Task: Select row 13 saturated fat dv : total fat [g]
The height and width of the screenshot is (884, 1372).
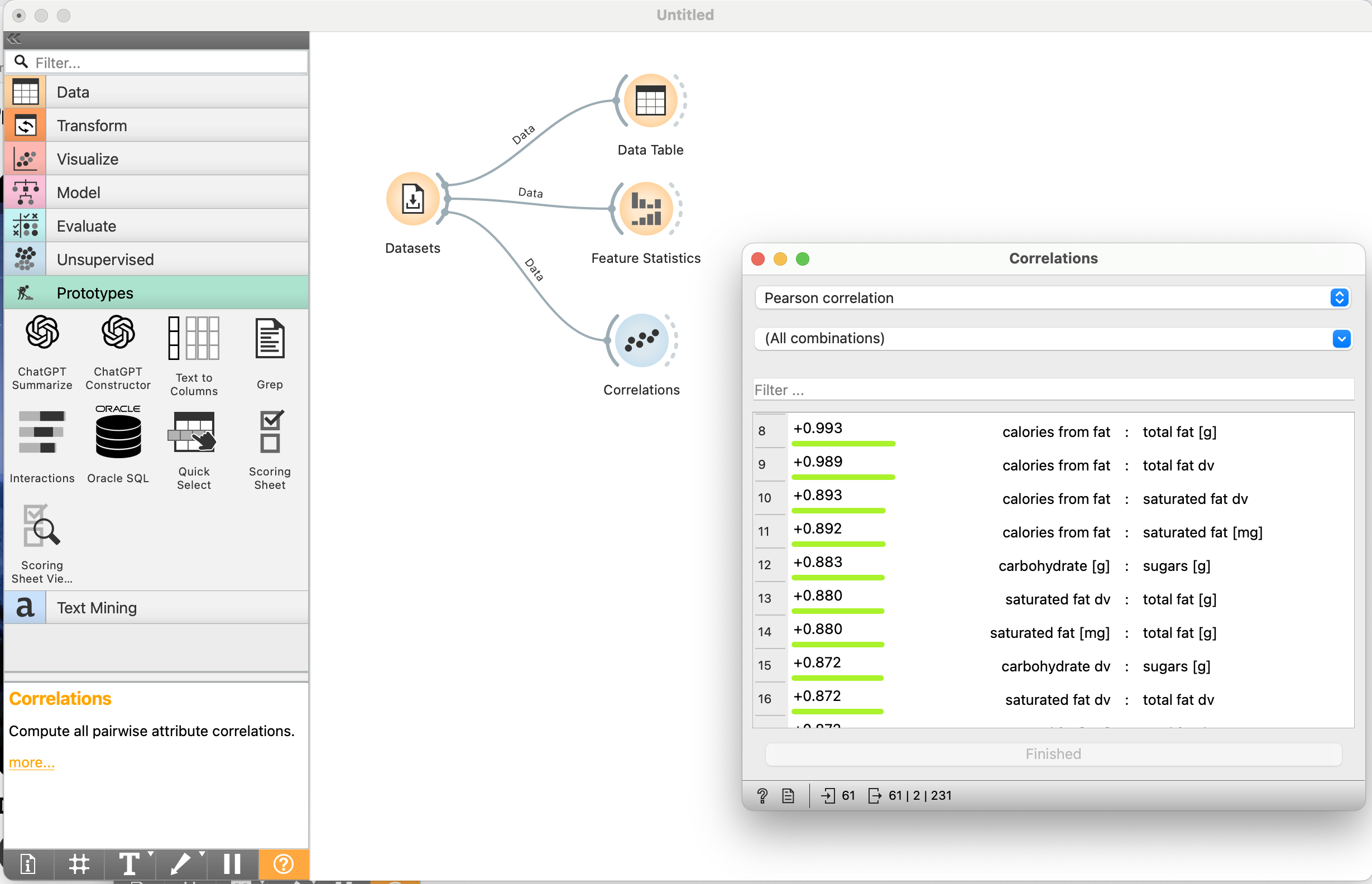Action: (x=1053, y=599)
